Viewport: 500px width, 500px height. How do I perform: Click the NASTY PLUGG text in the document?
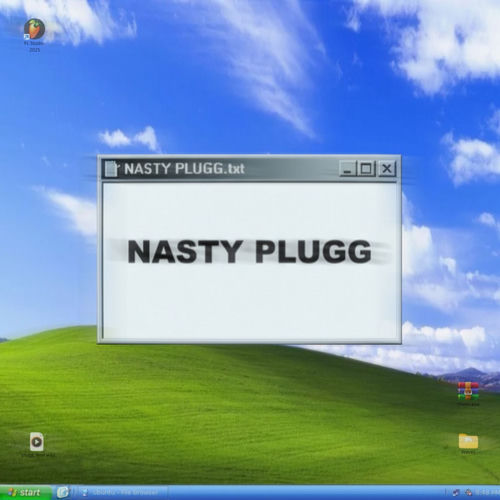tap(250, 252)
